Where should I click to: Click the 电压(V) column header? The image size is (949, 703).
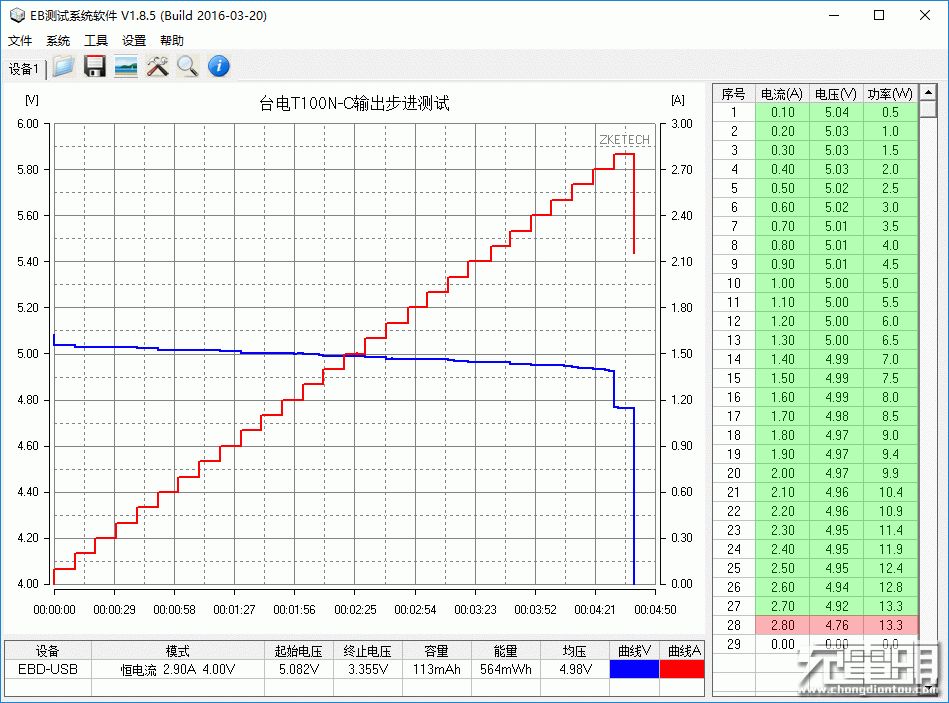click(x=836, y=94)
